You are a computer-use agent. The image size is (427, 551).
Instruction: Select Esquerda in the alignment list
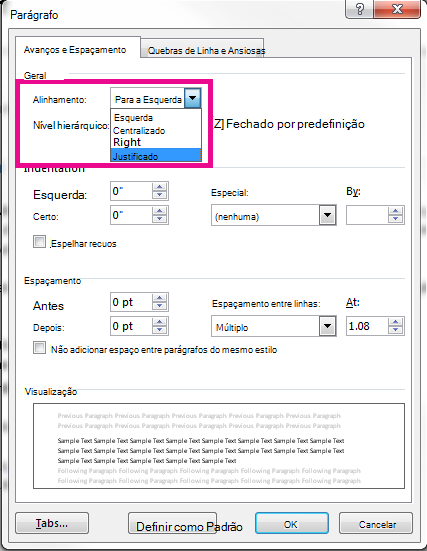(133, 118)
